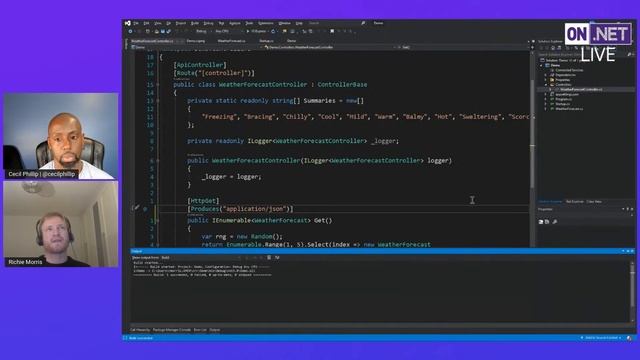Open the Project menu

180,23
